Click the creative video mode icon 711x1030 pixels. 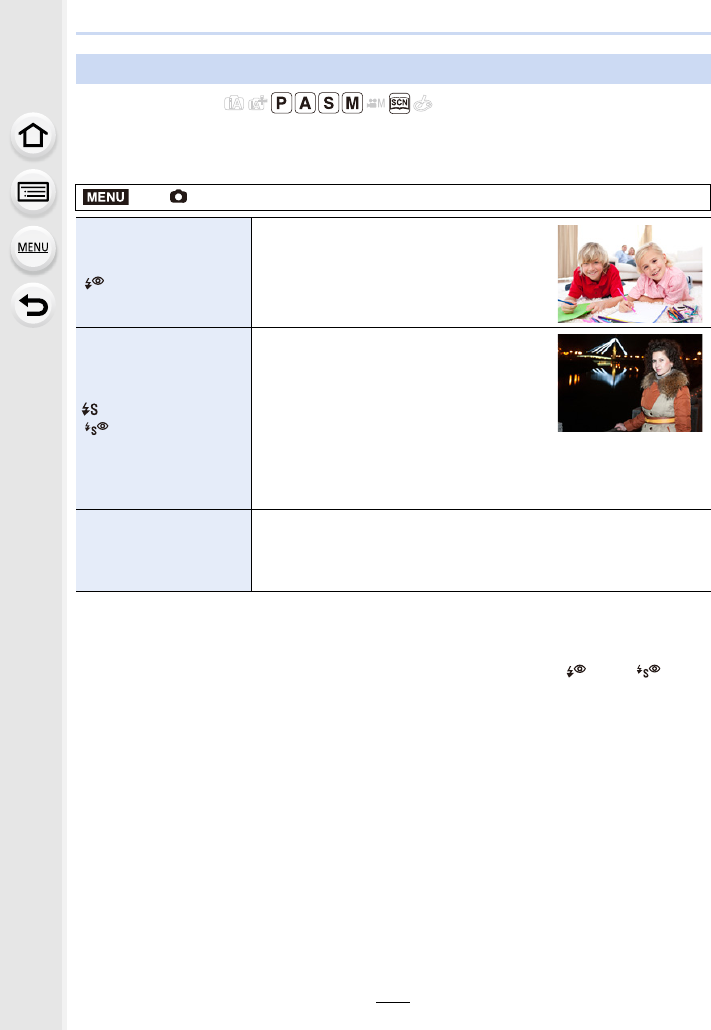pos(376,103)
